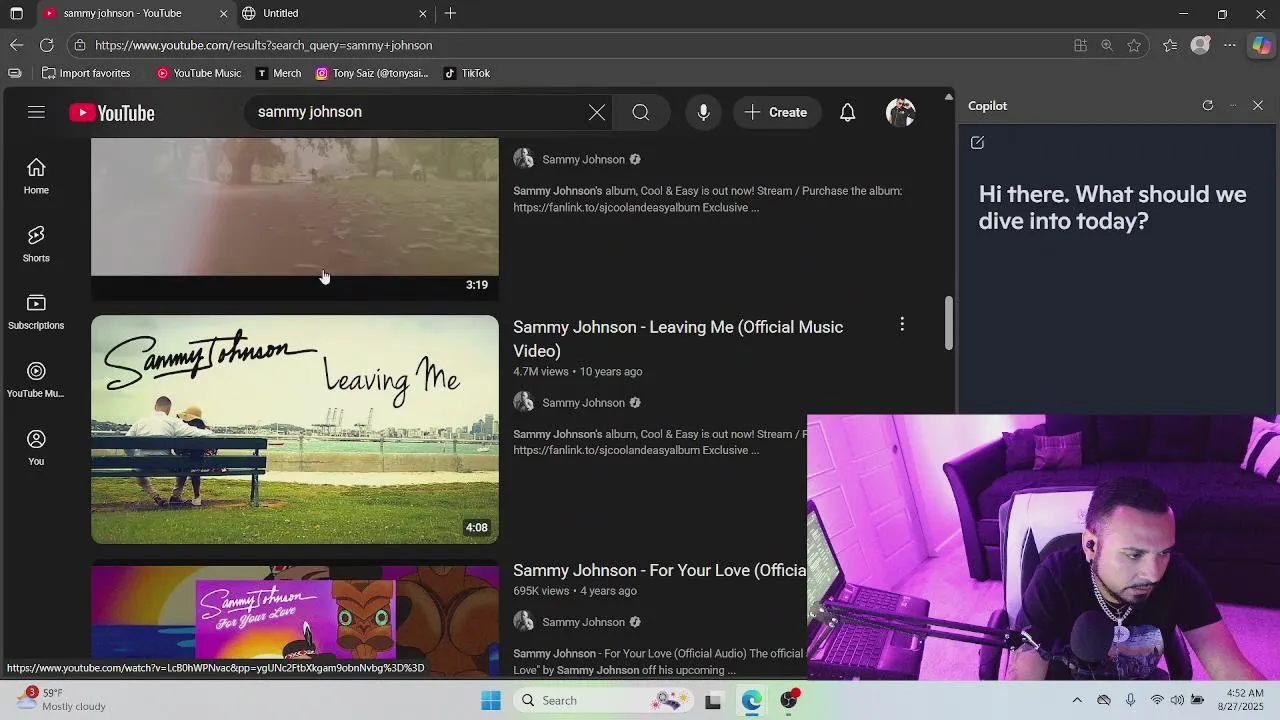Image resolution: width=1280 pixels, height=720 pixels.
Task: Reload the current page
Action: pyautogui.click(x=46, y=45)
